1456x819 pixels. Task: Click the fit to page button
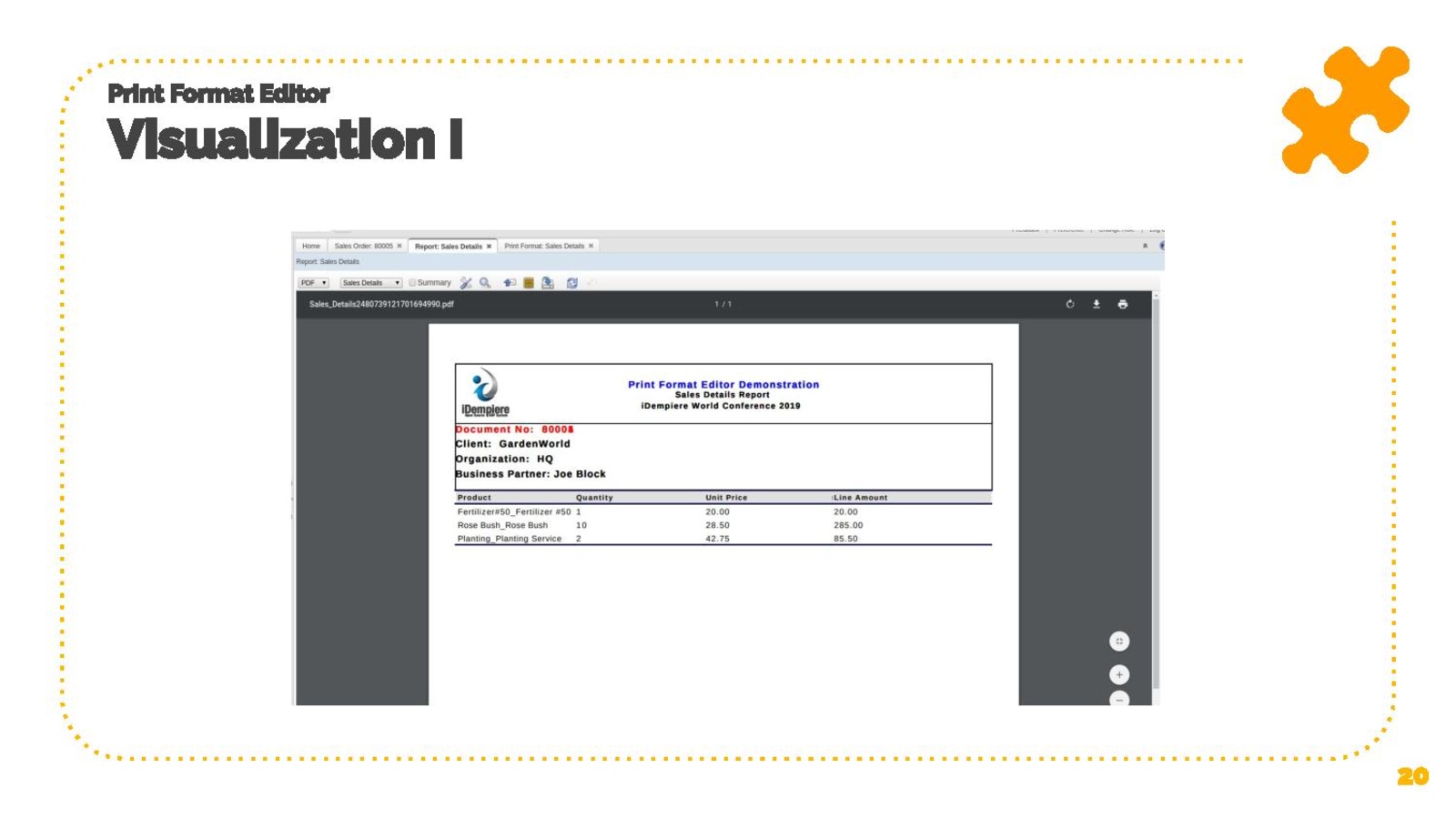pos(1119,642)
